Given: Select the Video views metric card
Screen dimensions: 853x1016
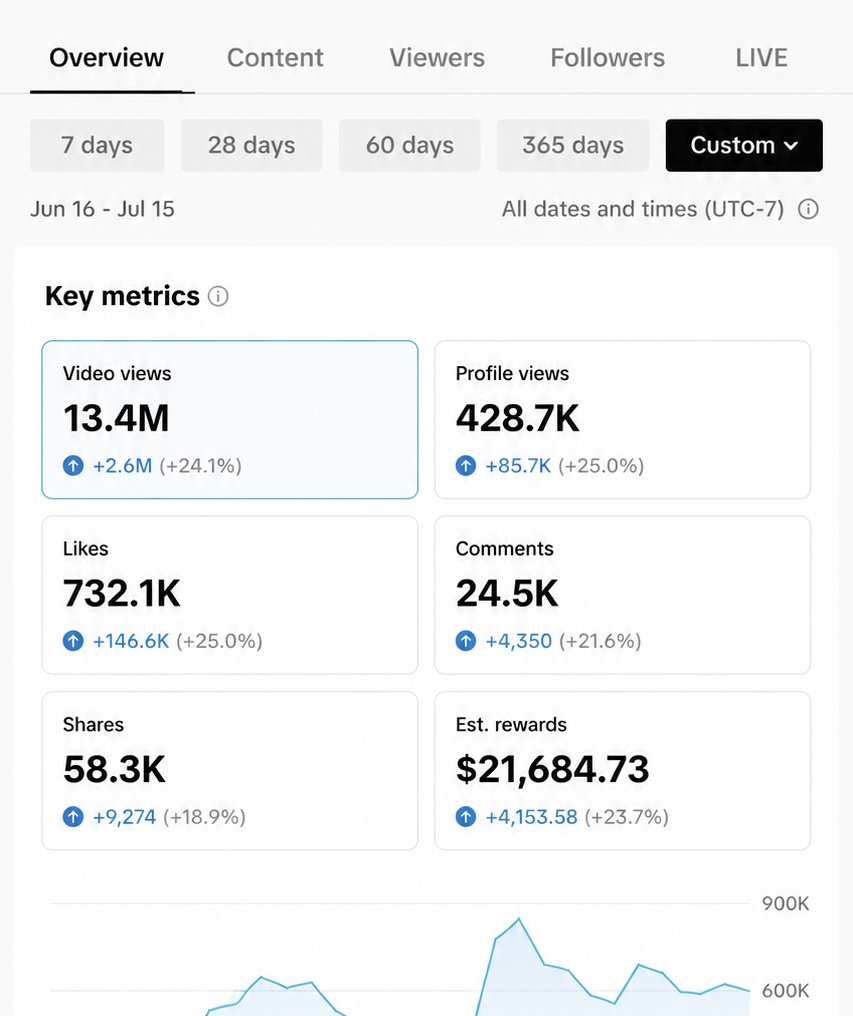Looking at the screenshot, I should (230, 420).
